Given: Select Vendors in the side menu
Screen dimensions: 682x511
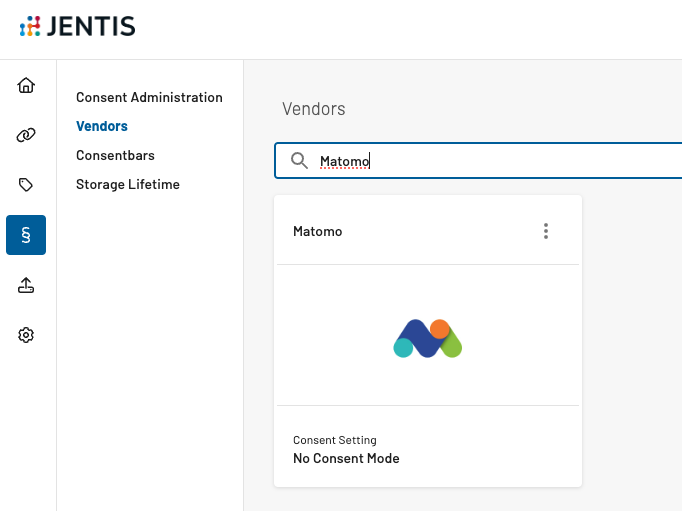Looking at the screenshot, I should (102, 126).
